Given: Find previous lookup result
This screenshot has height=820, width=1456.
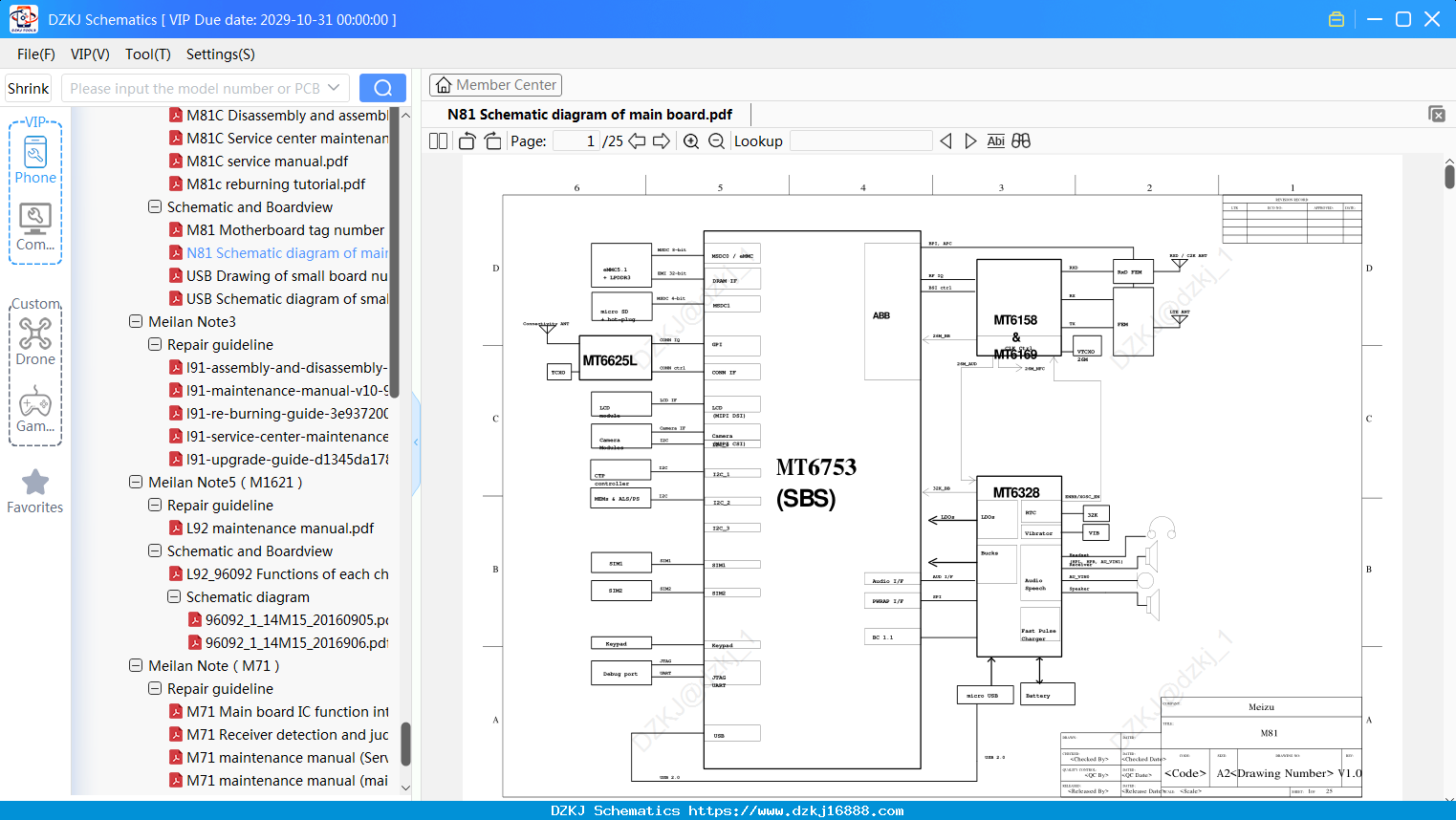Looking at the screenshot, I should (x=945, y=141).
